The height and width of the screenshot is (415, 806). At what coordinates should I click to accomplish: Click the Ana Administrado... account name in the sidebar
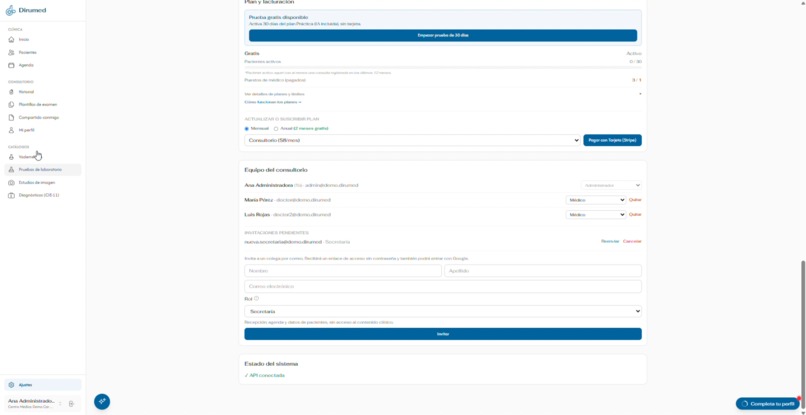pos(31,401)
